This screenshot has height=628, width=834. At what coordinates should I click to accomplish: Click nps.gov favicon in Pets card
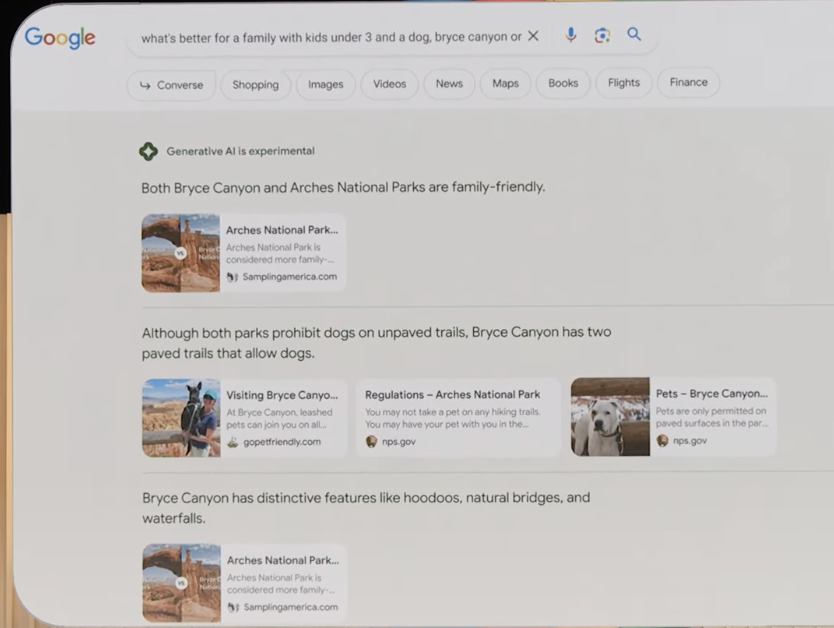662,440
